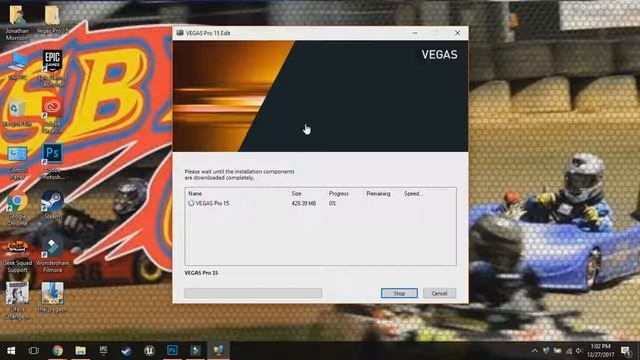The image size is (640, 360).
Task: Select the Adobe Photoshop desktop shortcut
Action: [52, 162]
